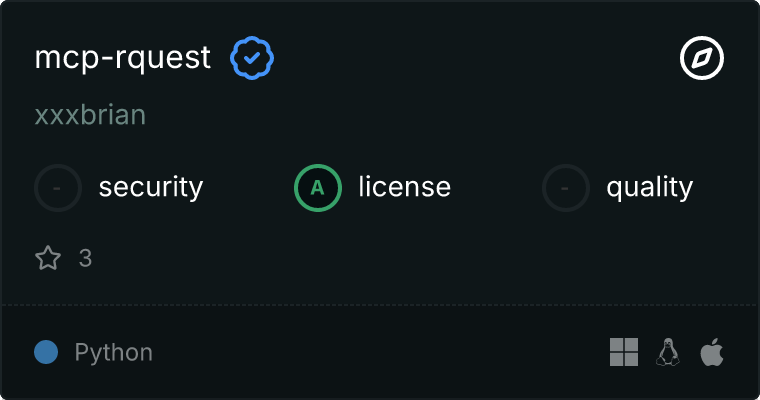760x400 pixels.
Task: Click the security label text
Action: 151,187
